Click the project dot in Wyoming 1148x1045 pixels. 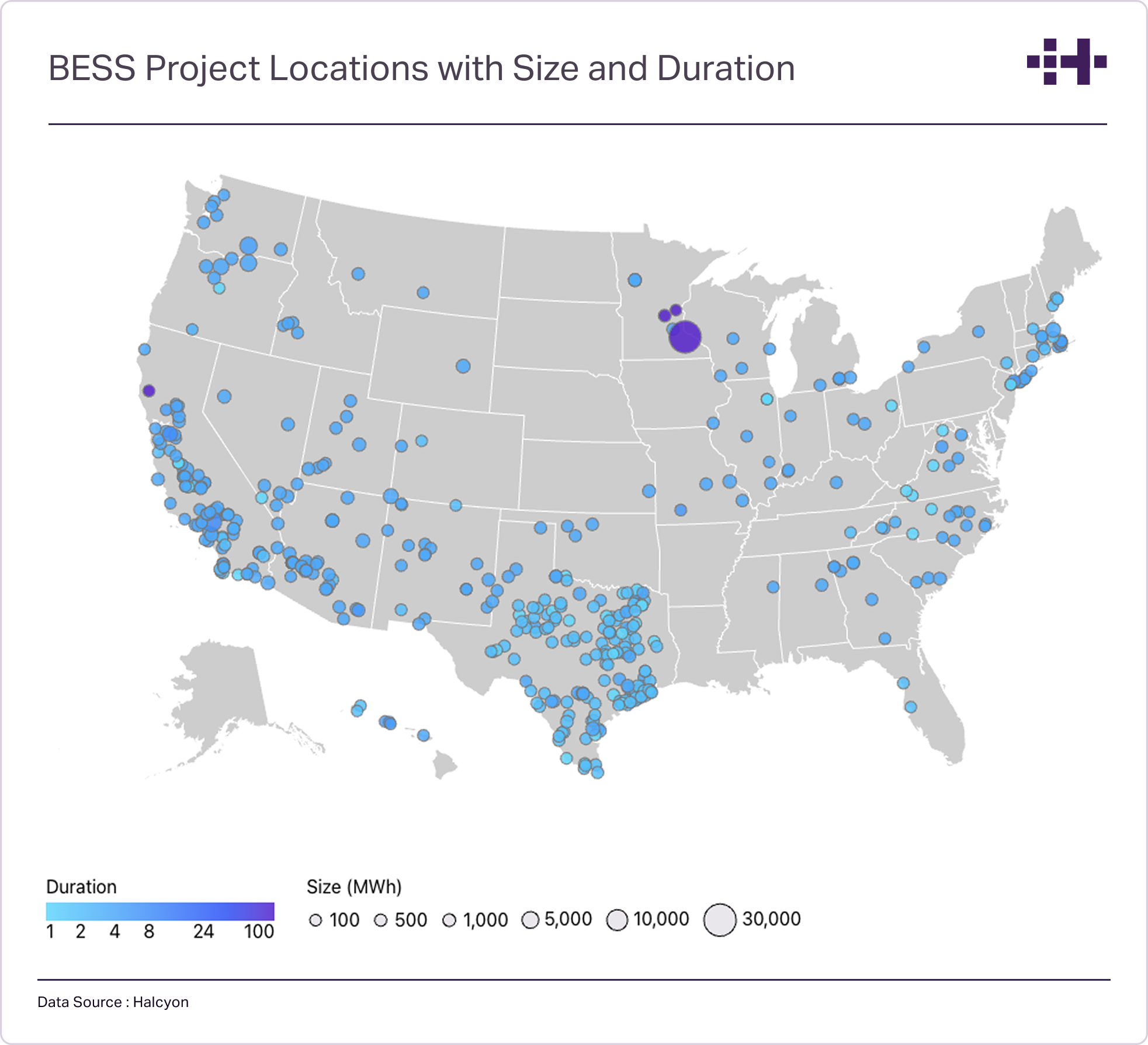[463, 366]
